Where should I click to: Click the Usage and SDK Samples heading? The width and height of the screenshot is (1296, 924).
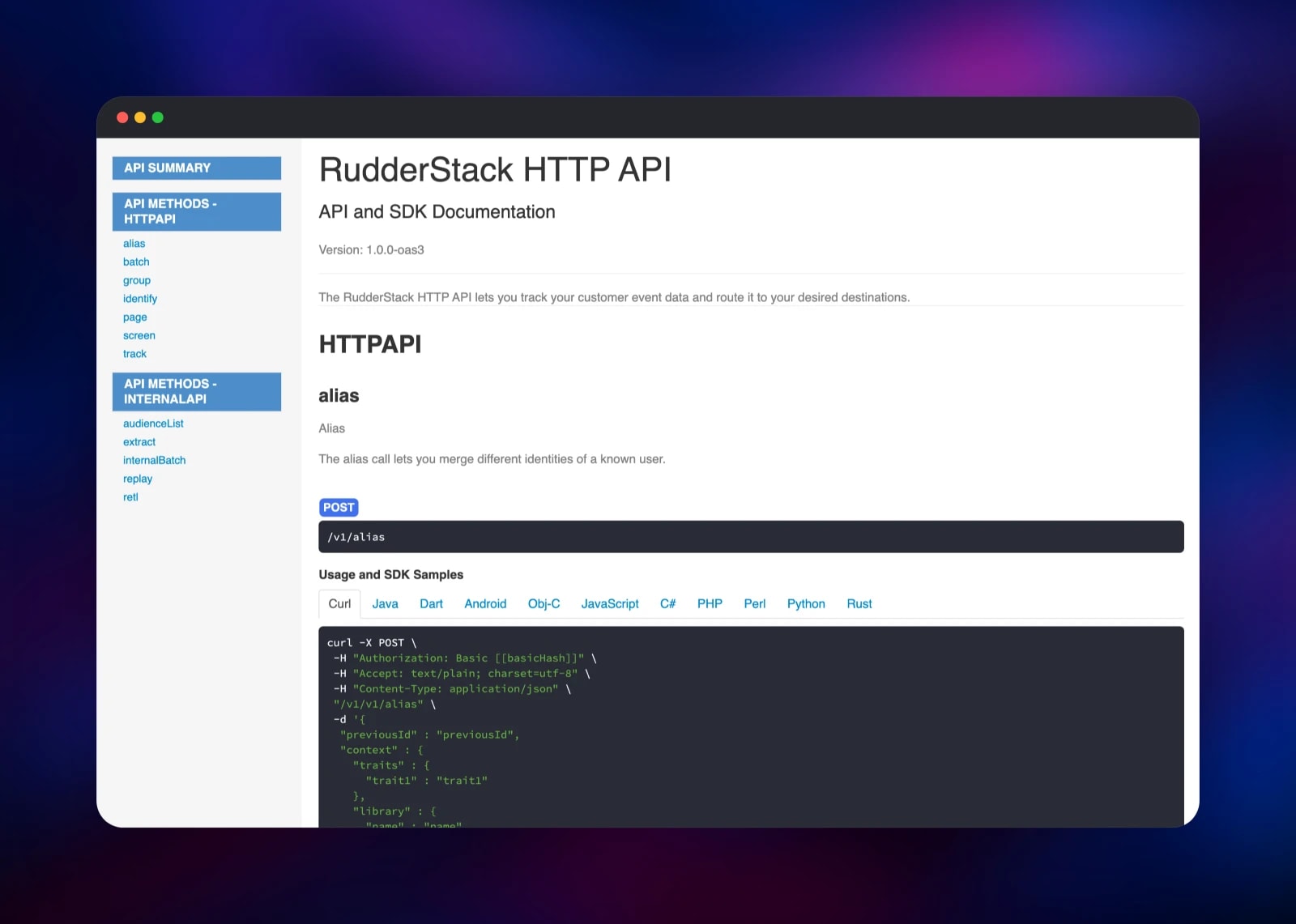point(391,575)
